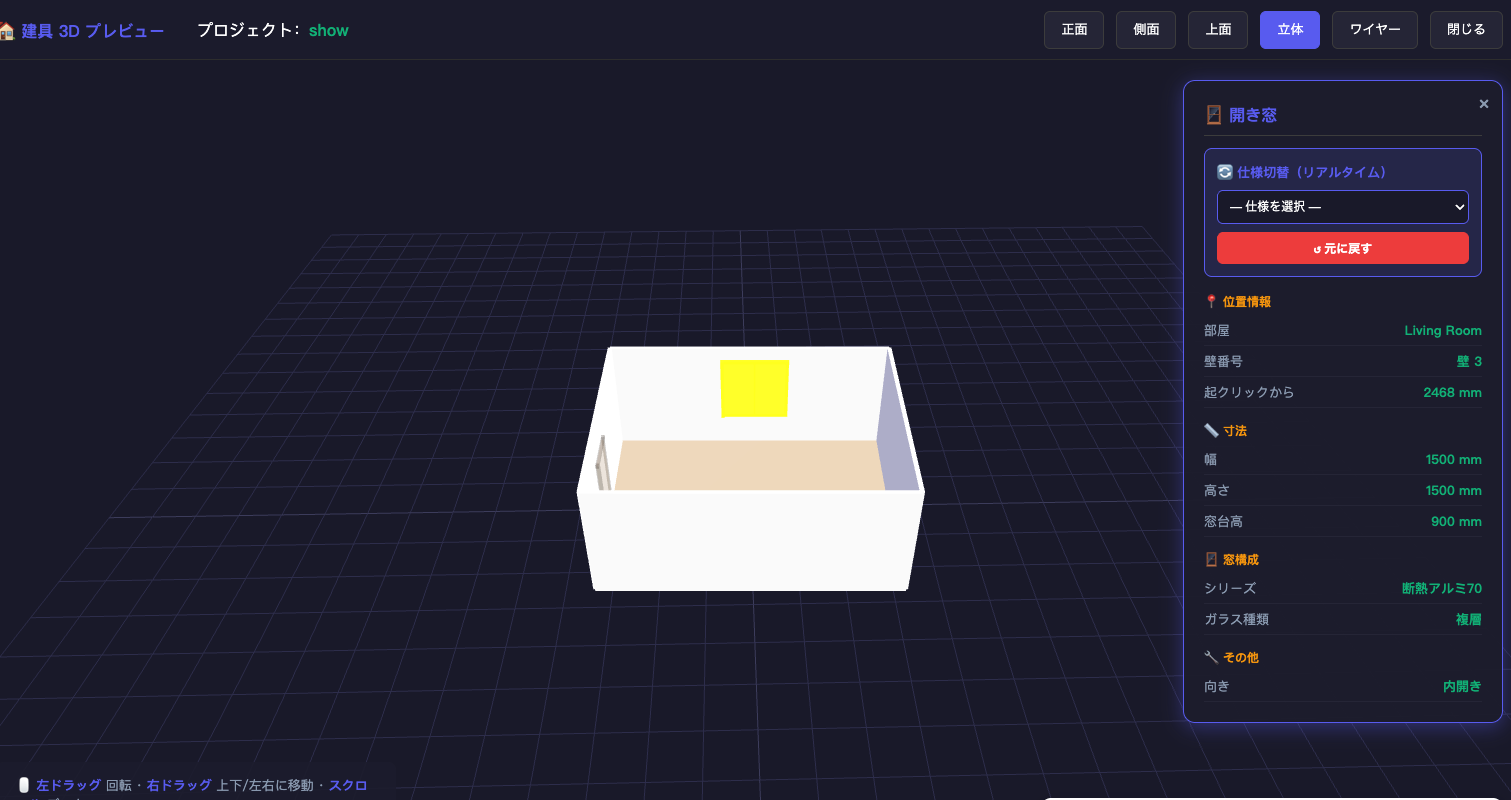Image resolution: width=1511 pixels, height=800 pixels.
Task: Click the wrench icon beside その他
Action: (x=1211, y=658)
